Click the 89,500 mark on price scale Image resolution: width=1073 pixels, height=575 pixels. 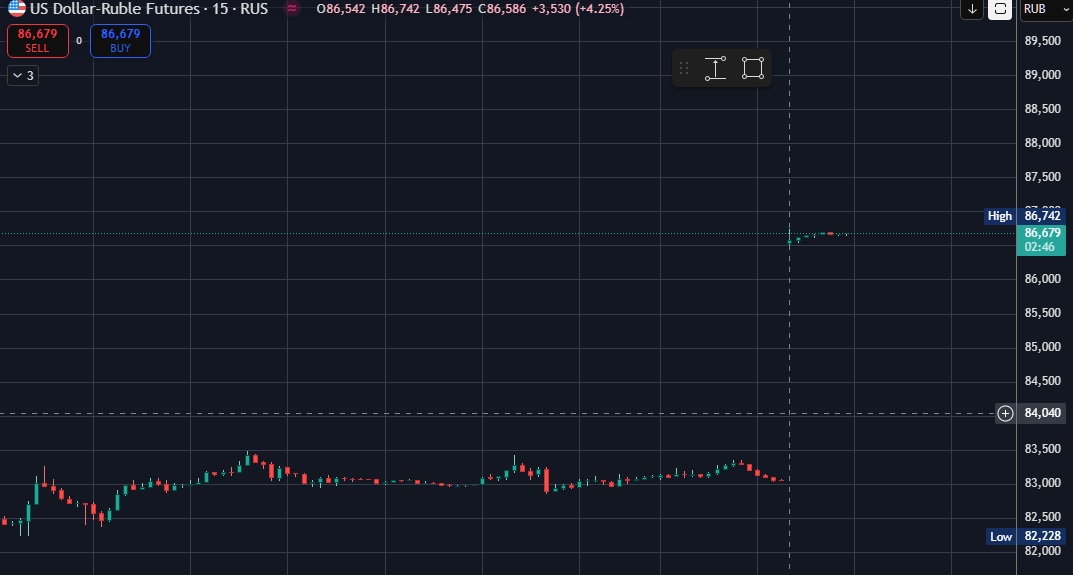[x=1043, y=40]
